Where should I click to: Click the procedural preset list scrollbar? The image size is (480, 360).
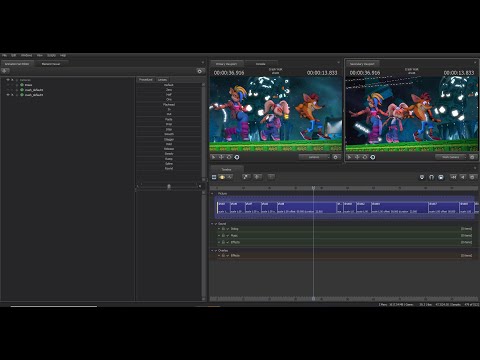204,132
